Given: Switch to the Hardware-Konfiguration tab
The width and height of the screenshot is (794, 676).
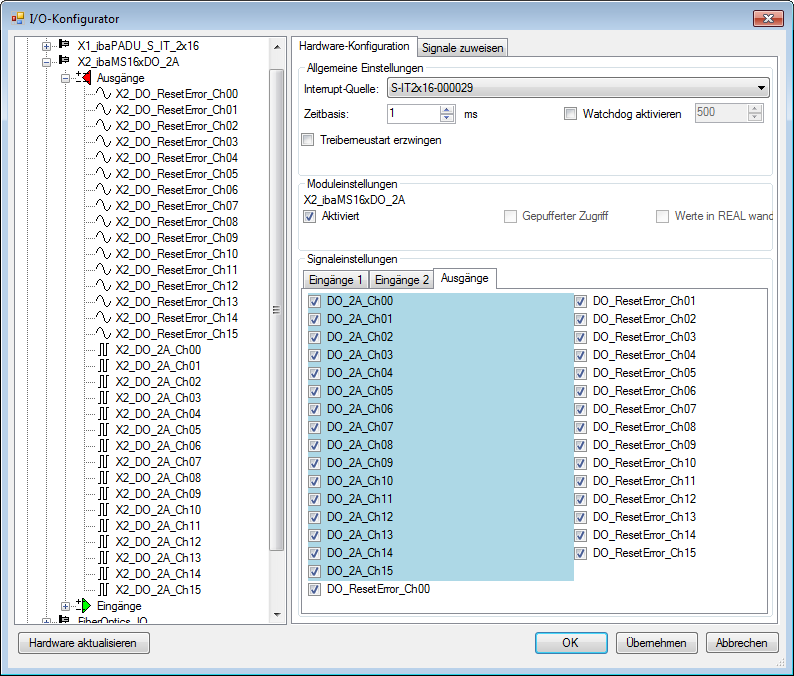Looking at the screenshot, I should tap(354, 46).
